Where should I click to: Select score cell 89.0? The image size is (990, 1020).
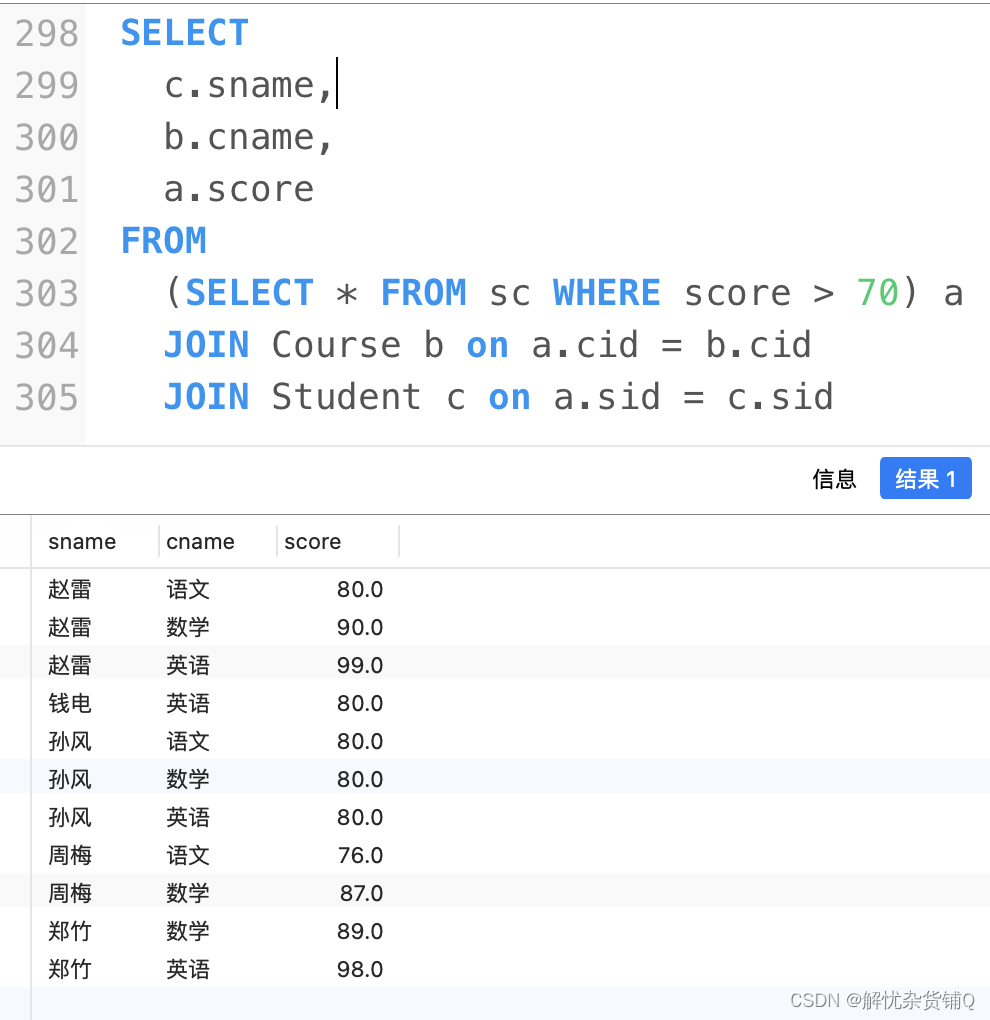[x=360, y=931]
